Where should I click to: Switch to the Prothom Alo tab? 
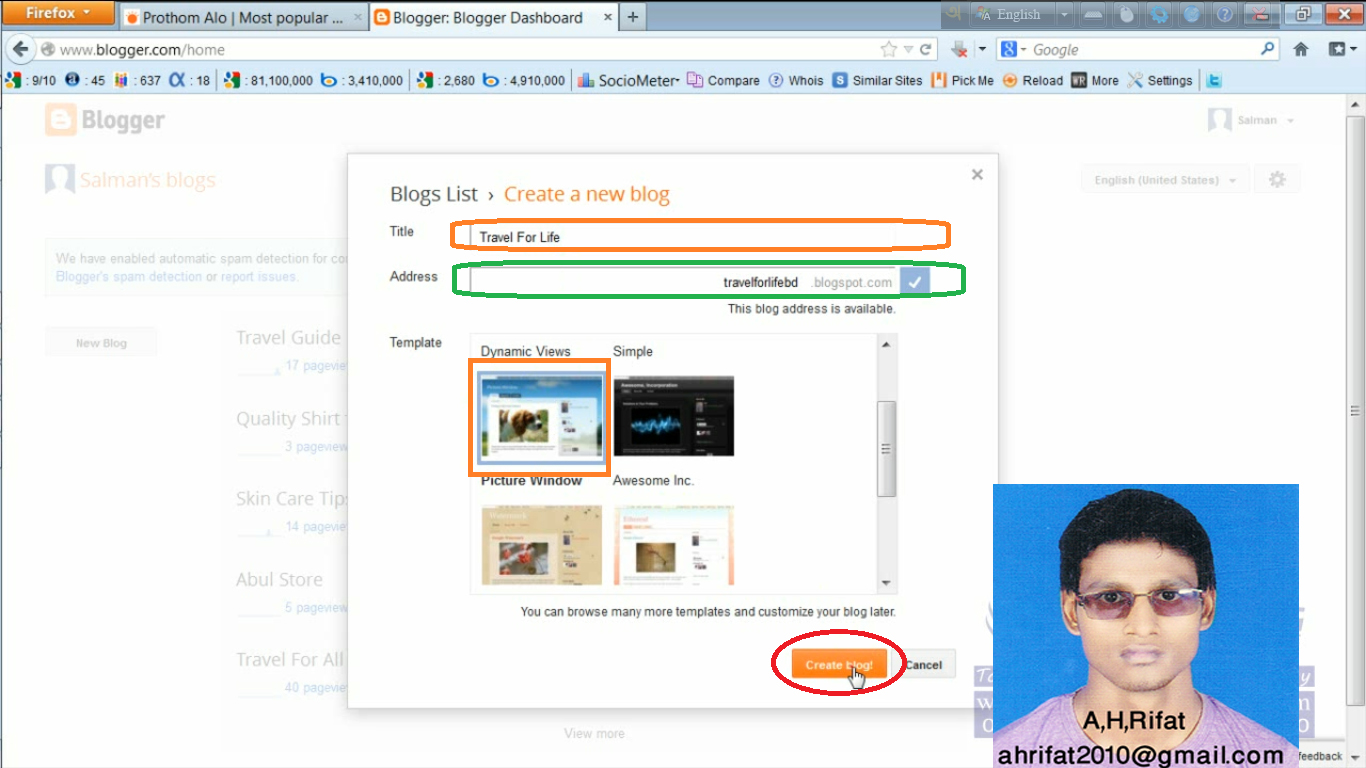click(x=243, y=17)
